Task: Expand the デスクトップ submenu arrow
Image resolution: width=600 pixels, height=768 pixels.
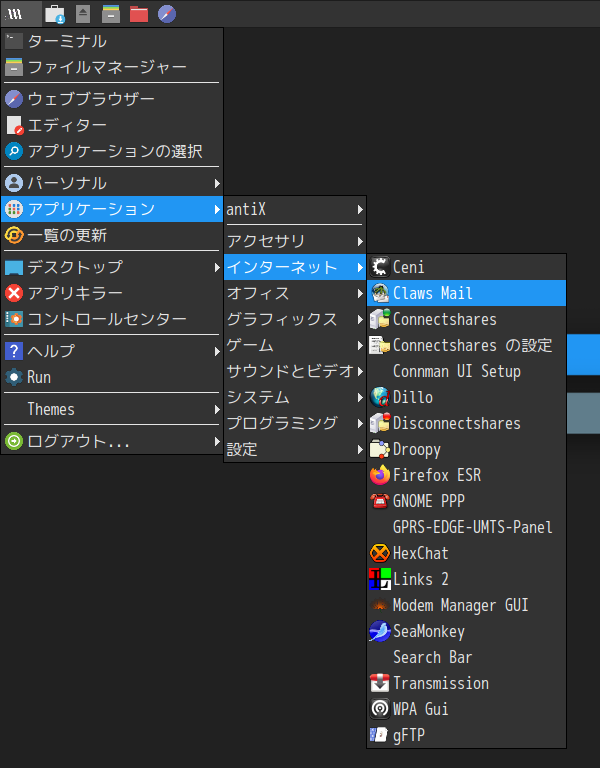Action: coord(216,267)
